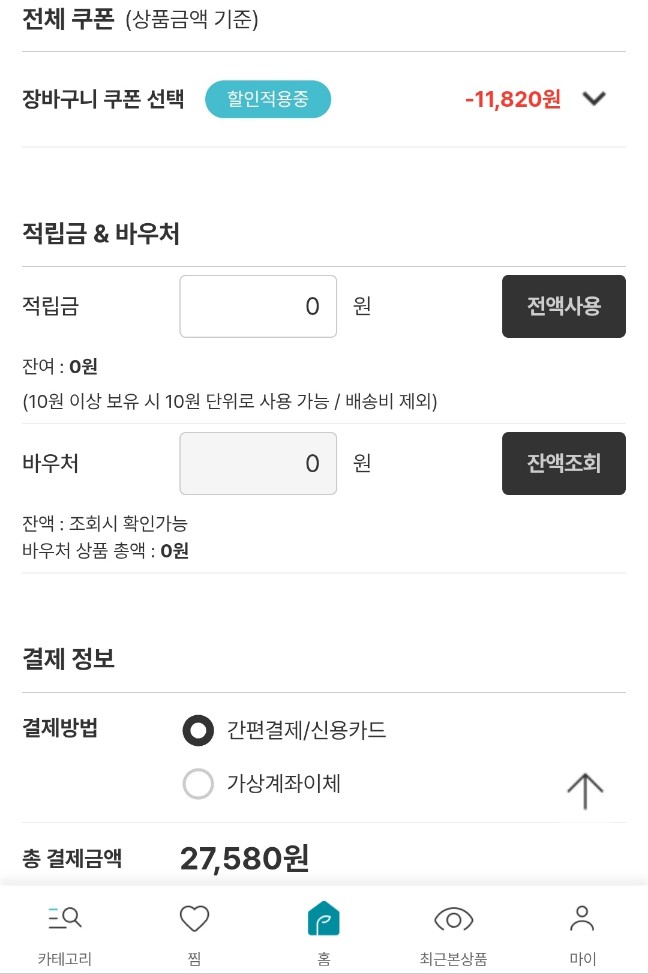Select 간편결제/신용카드 payment radio button

click(198, 730)
